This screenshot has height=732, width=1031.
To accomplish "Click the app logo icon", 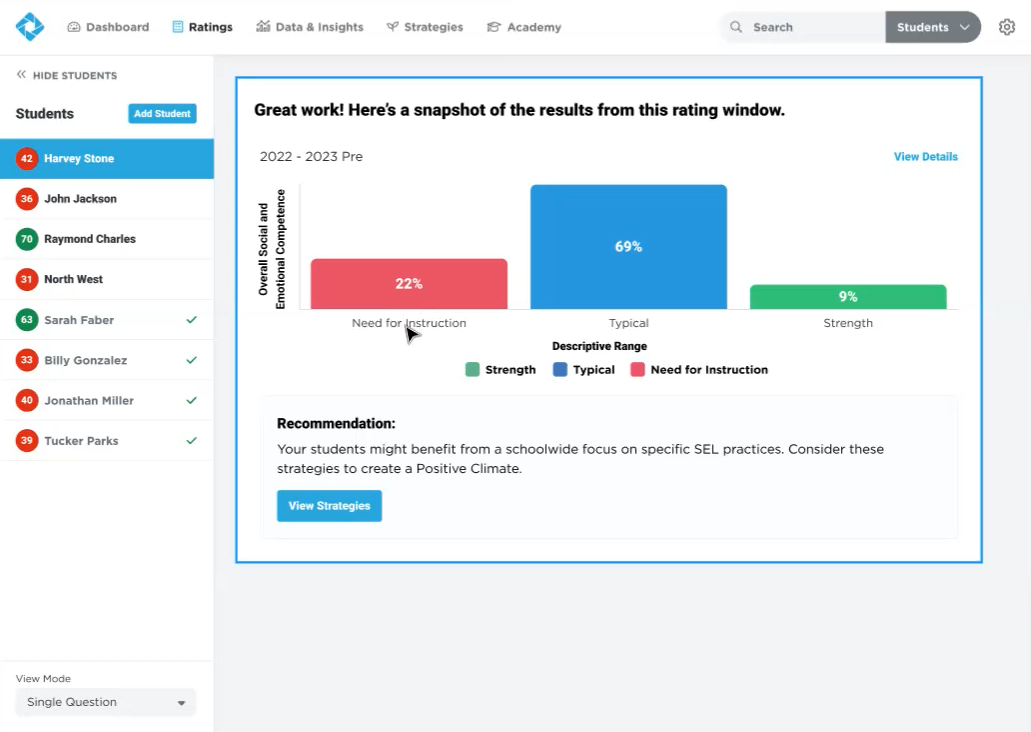I will pos(30,27).
